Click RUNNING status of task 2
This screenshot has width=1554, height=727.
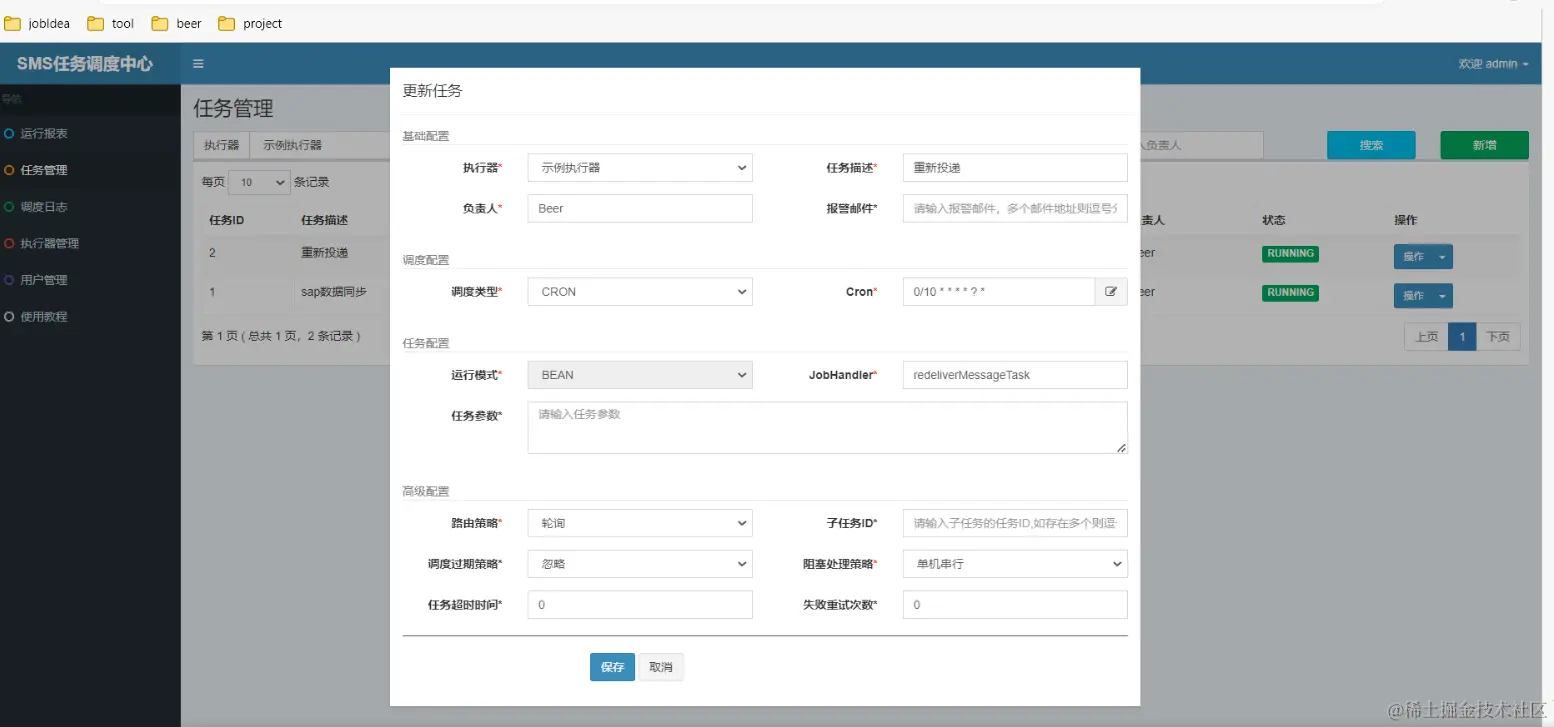coord(1290,254)
